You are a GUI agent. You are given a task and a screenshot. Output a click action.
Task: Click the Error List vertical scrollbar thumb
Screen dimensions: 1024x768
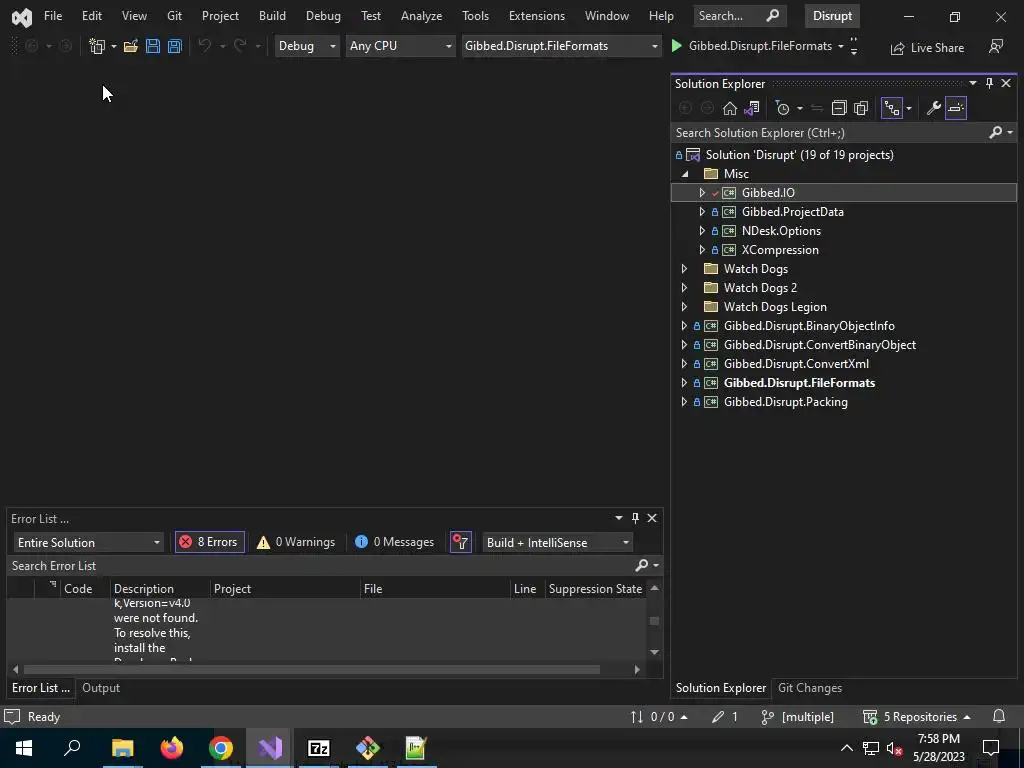tap(654, 620)
